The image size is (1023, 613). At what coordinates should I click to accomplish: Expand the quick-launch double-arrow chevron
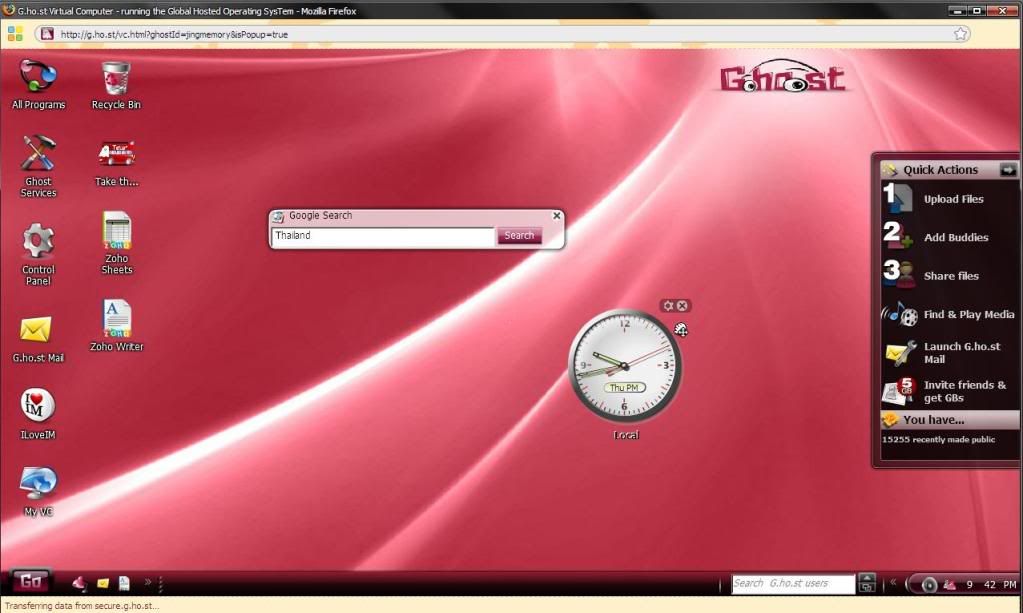coord(147,582)
